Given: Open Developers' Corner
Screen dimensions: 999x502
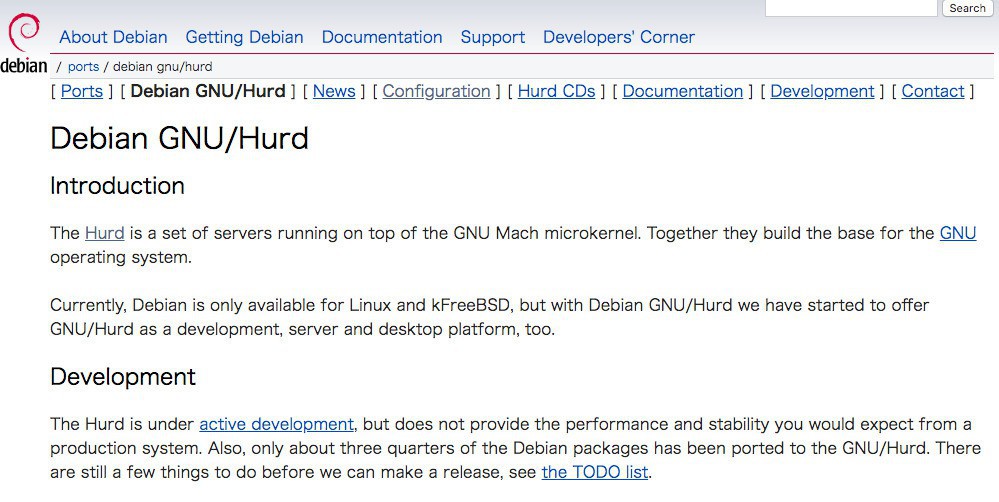Looking at the screenshot, I should click(x=618, y=37).
